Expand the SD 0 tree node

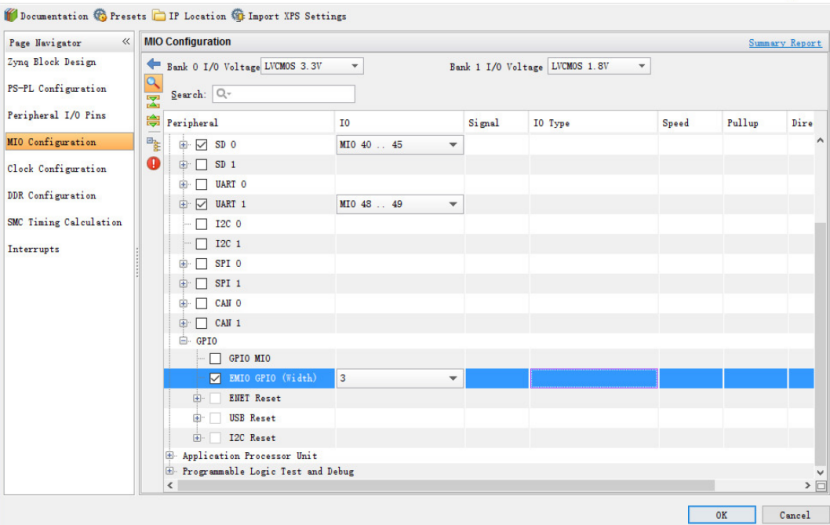coord(183,144)
